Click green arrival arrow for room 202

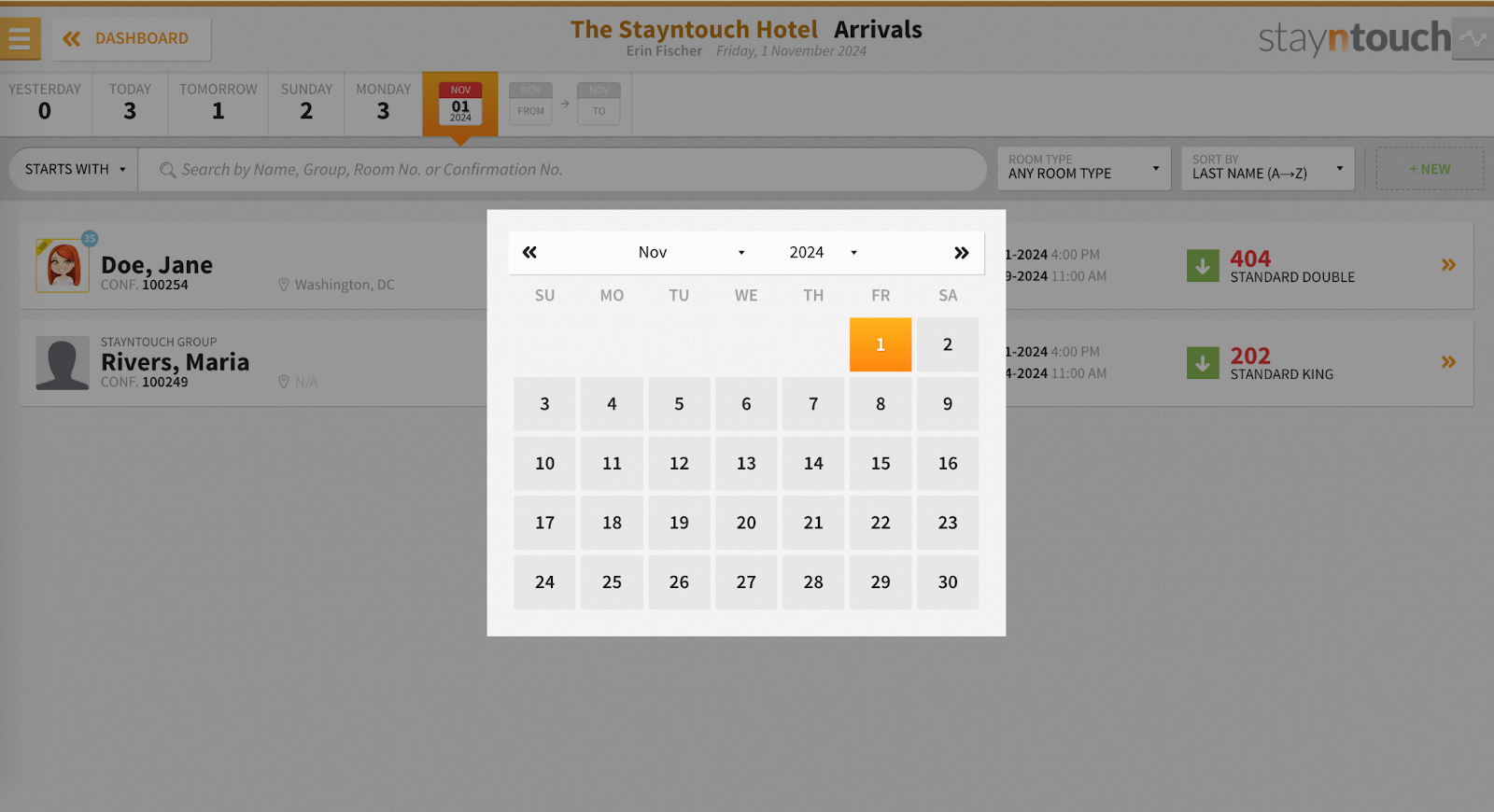(1203, 362)
